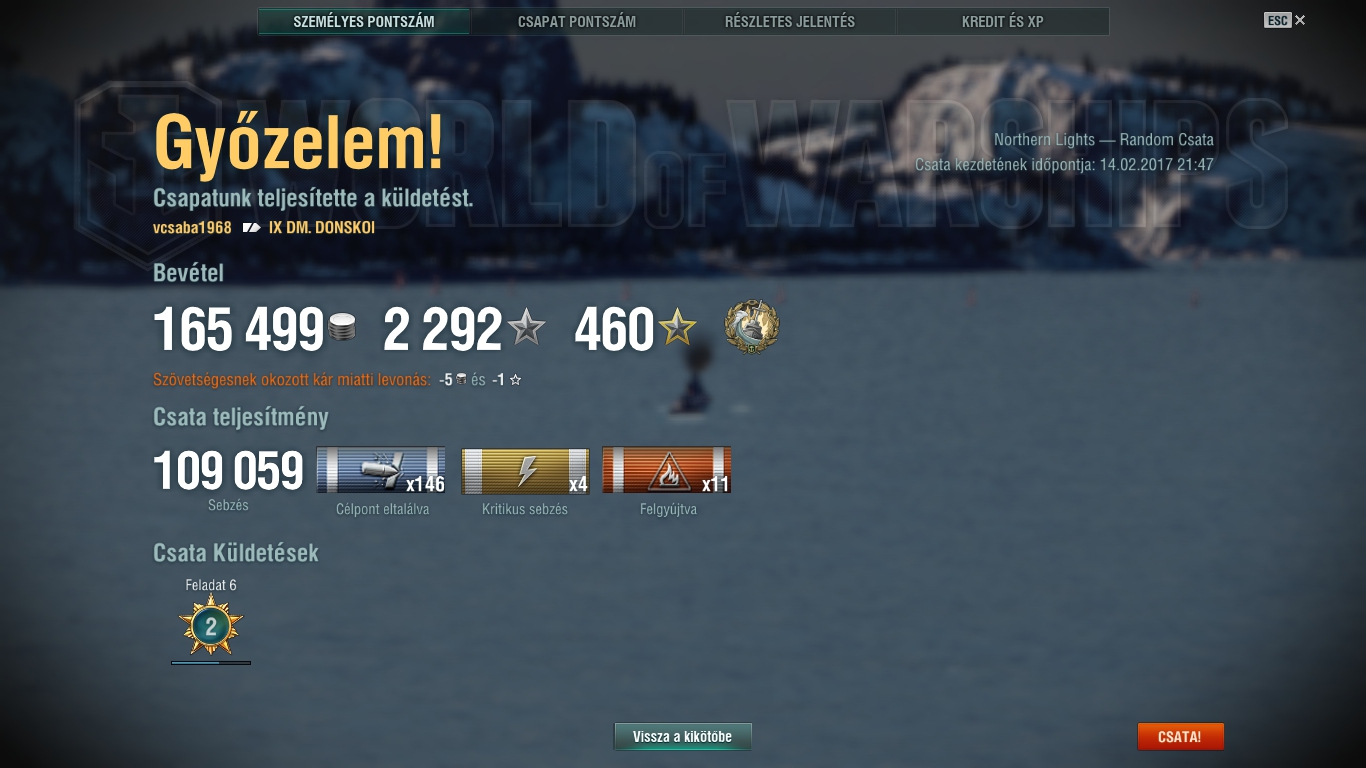Viewport: 1366px width, 768px height.
Task: Click the IX DM. DONSKOI ship name
Action: click(322, 228)
